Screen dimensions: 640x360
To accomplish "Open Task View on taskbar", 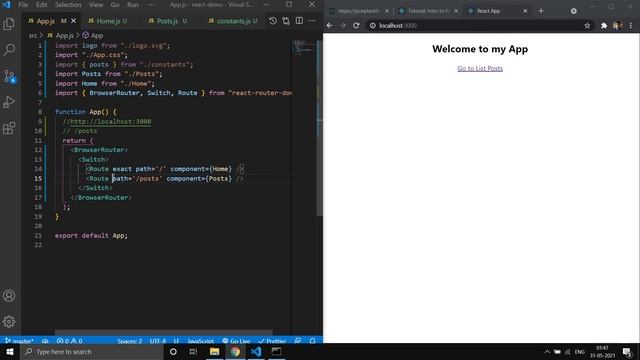I will [x=193, y=351].
